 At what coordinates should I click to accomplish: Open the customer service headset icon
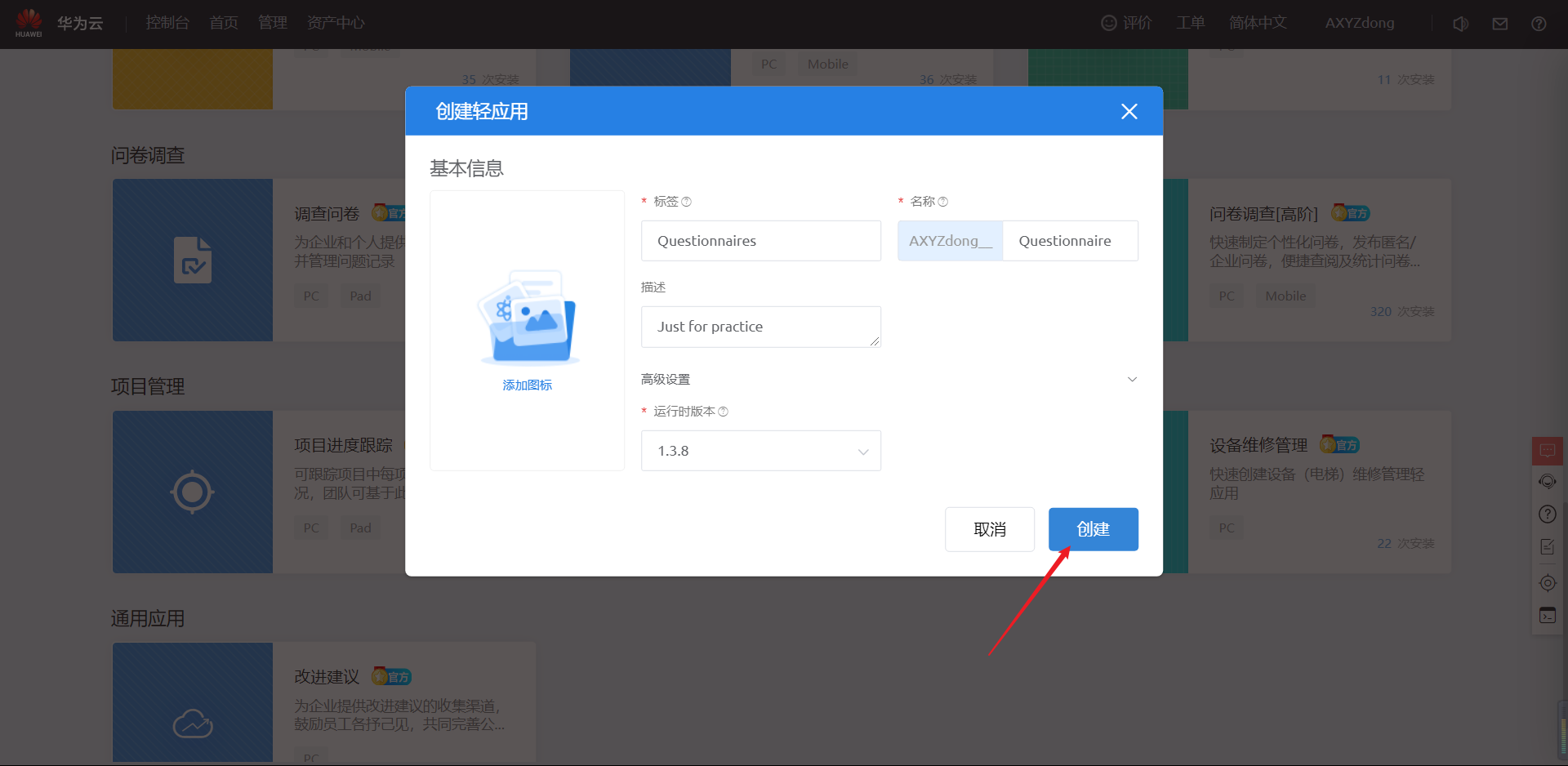tap(1548, 481)
